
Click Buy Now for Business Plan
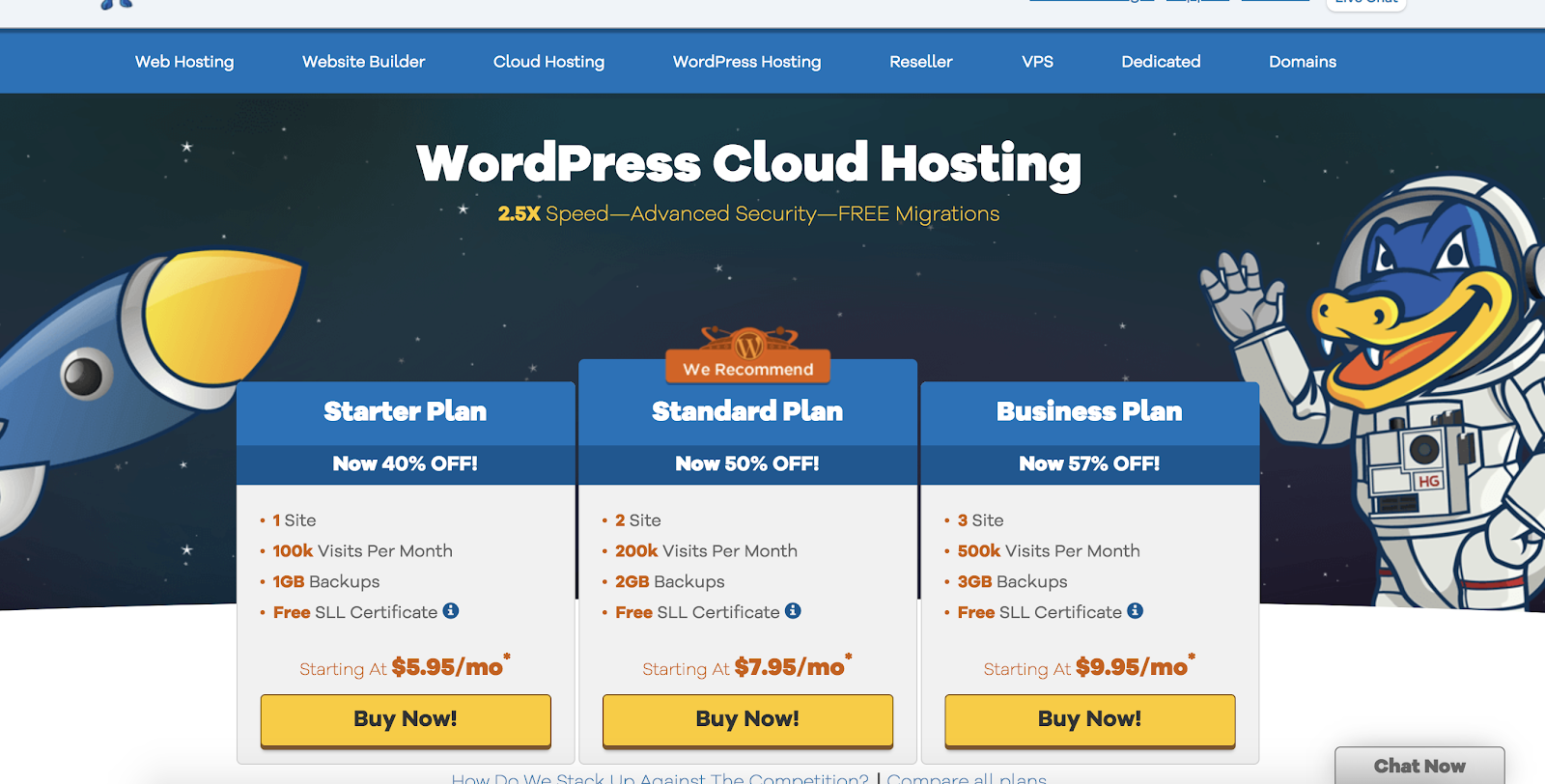[1090, 719]
